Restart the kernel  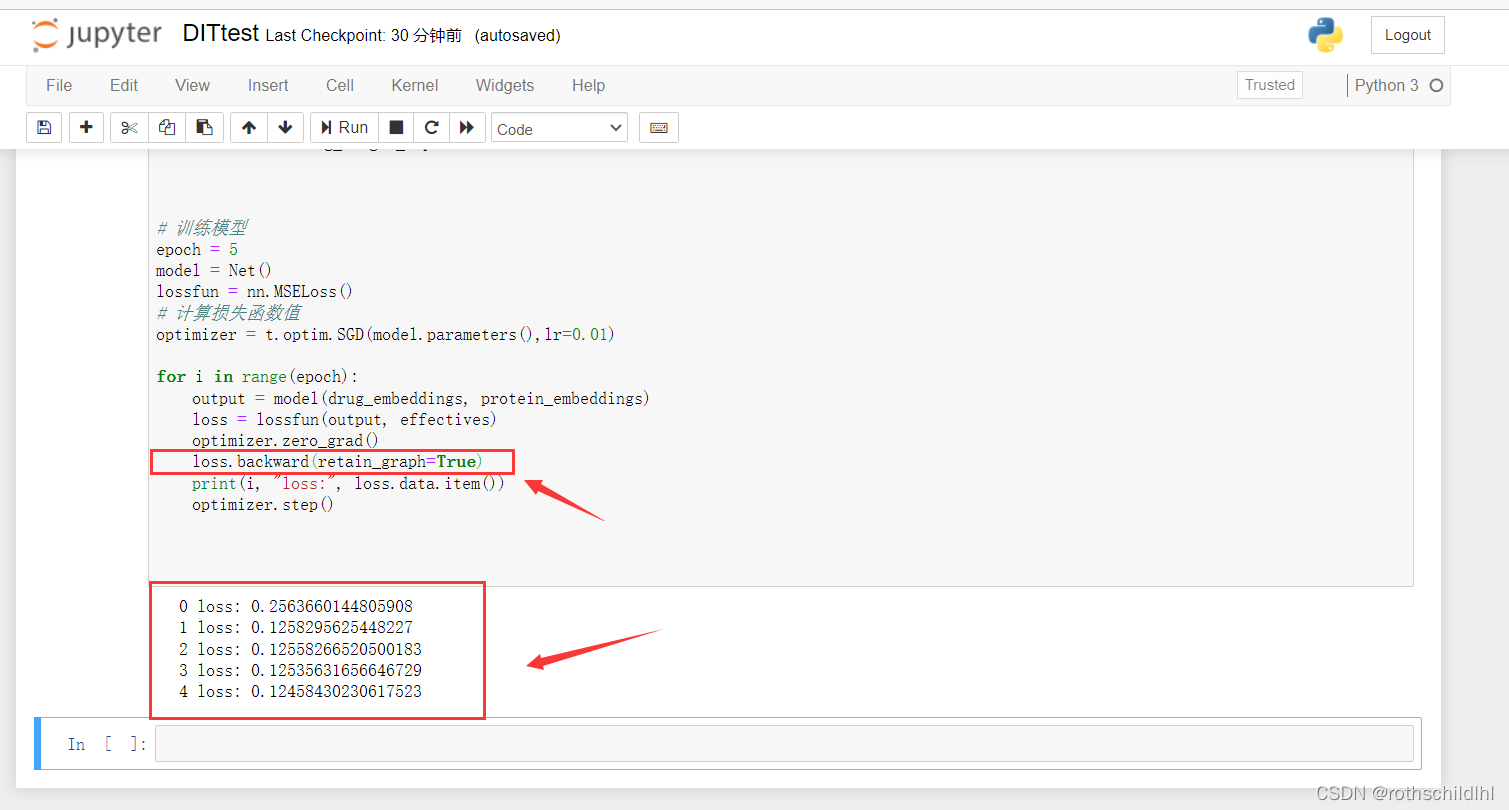tap(431, 127)
